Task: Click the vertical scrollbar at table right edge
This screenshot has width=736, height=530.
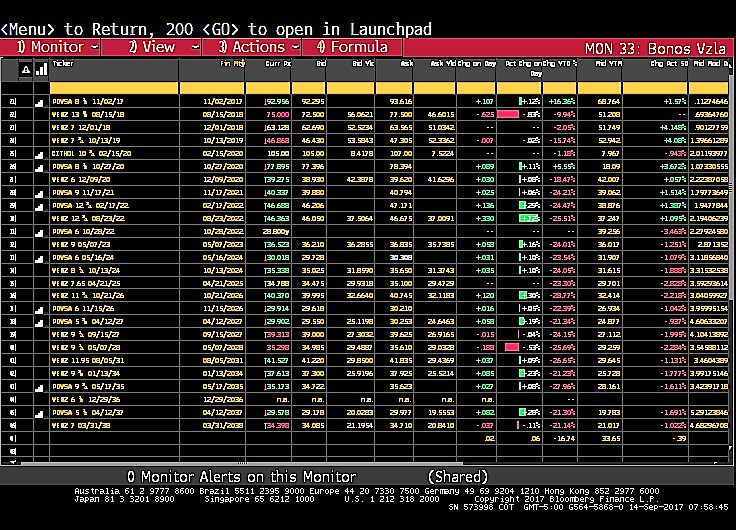Action: (x=730, y=188)
